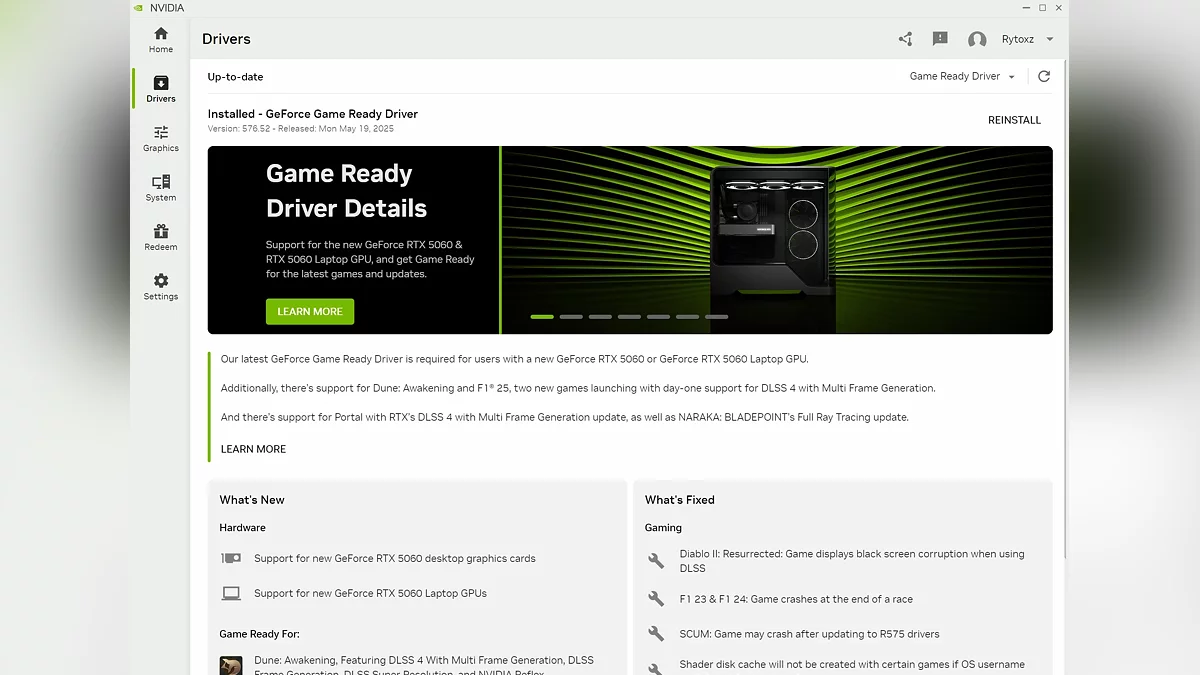Screen dimensions: 1200x675
Task: Open the Redeem gift section
Action: pos(161,237)
